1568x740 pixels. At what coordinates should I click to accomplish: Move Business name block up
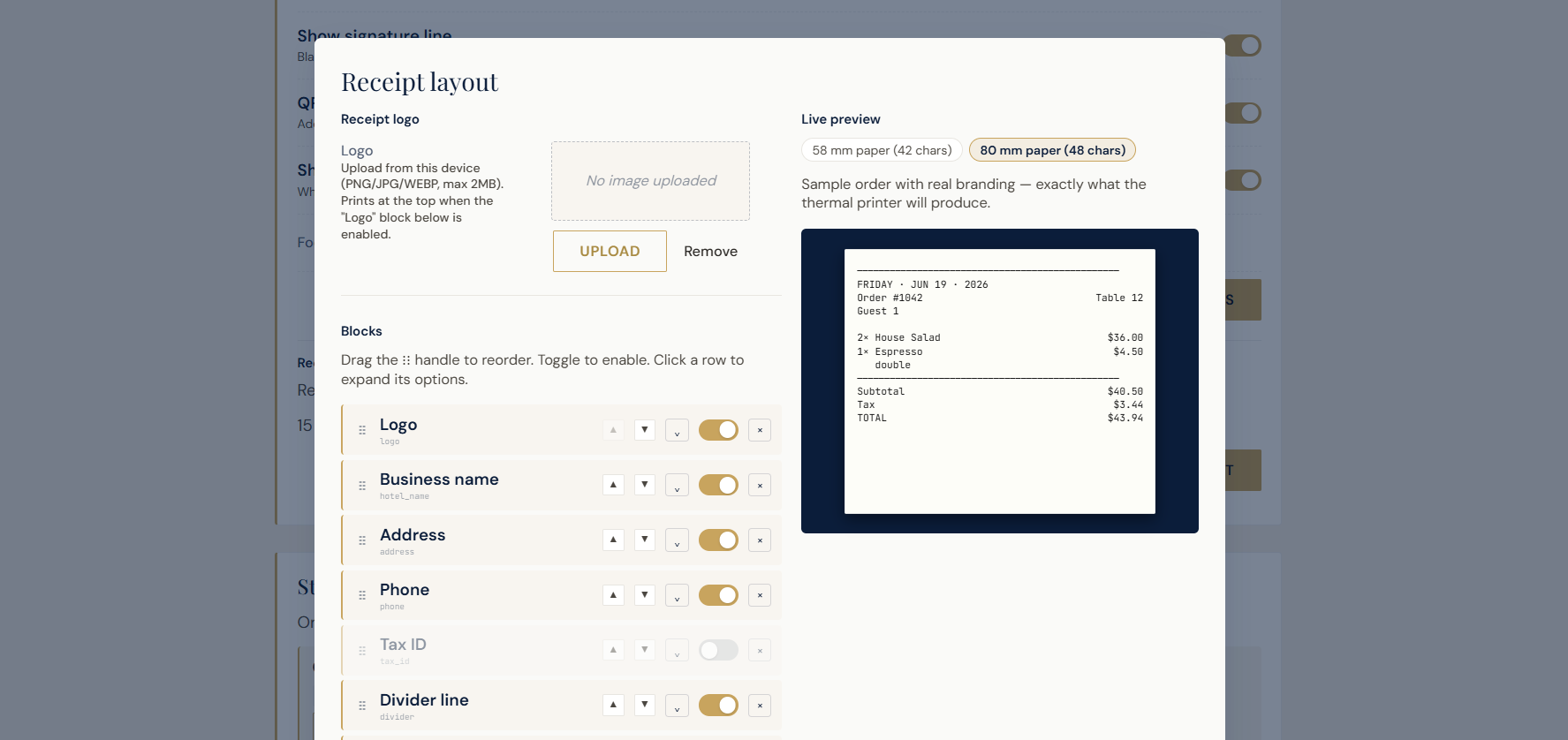tap(613, 485)
